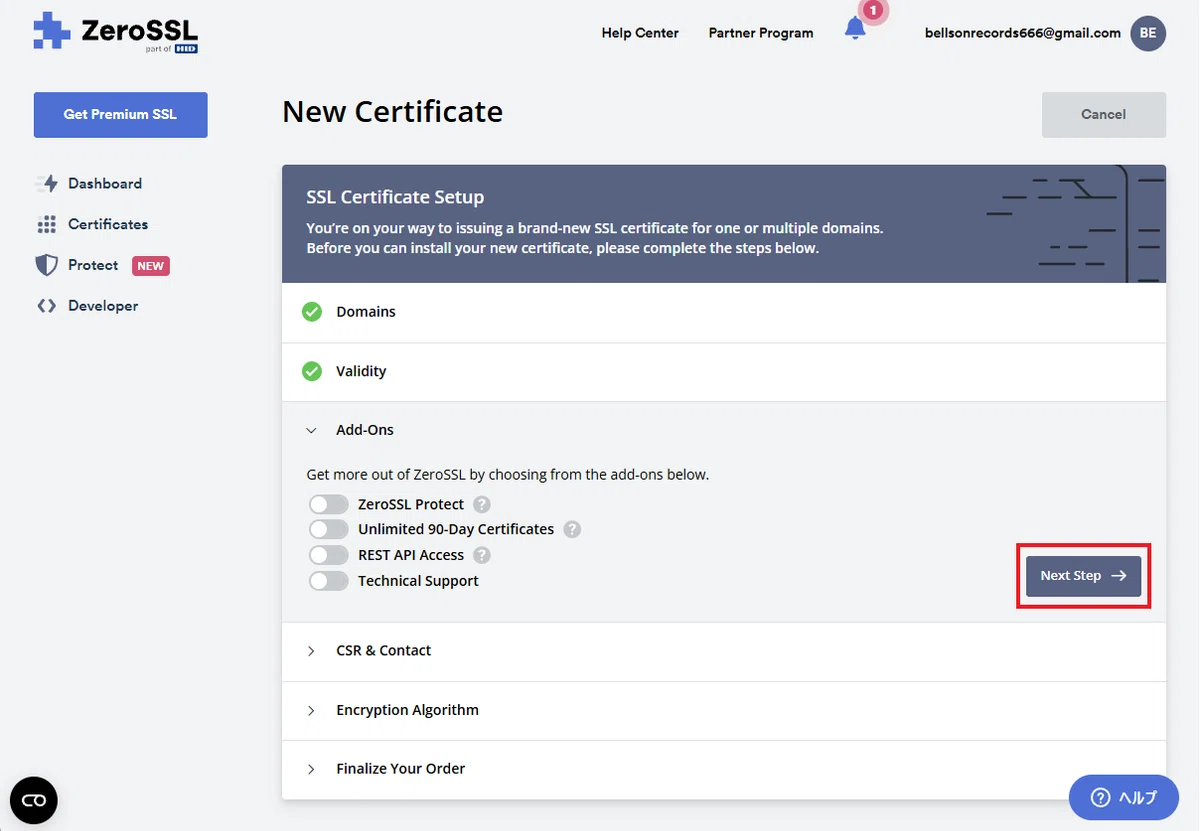This screenshot has height=831, width=1200.
Task: Expand the Encryption Algorithm section
Action: (x=724, y=711)
